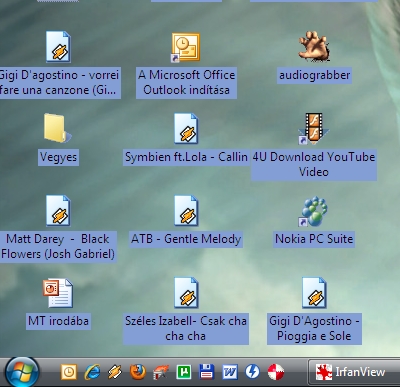The width and height of the screenshot is (400, 387).
Task: Open the Windows Start orb
Action: [x=22, y=372]
